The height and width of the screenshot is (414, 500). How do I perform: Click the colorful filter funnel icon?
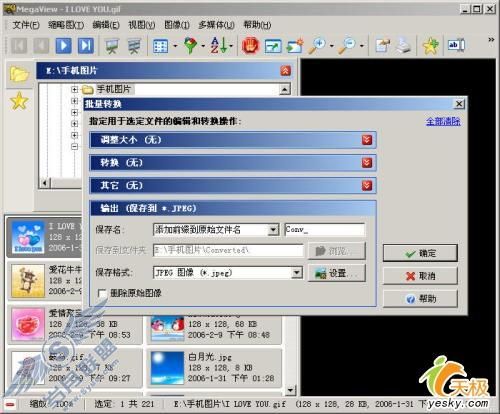[x=191, y=46]
